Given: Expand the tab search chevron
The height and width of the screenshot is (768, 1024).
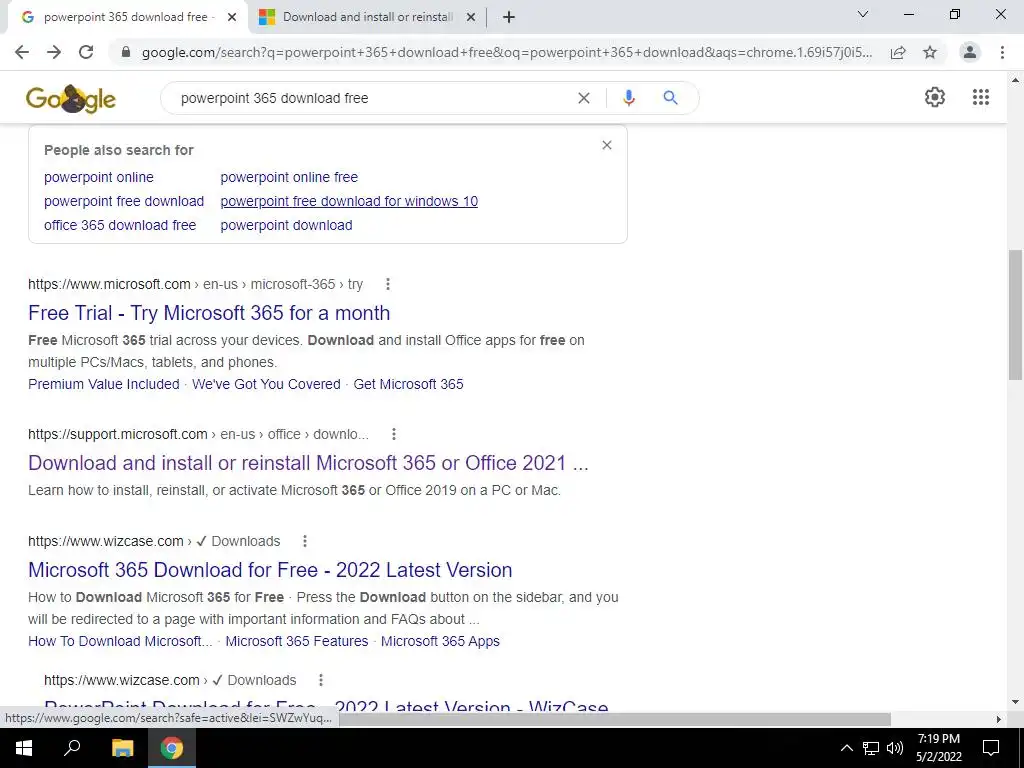Looking at the screenshot, I should pyautogui.click(x=863, y=14).
